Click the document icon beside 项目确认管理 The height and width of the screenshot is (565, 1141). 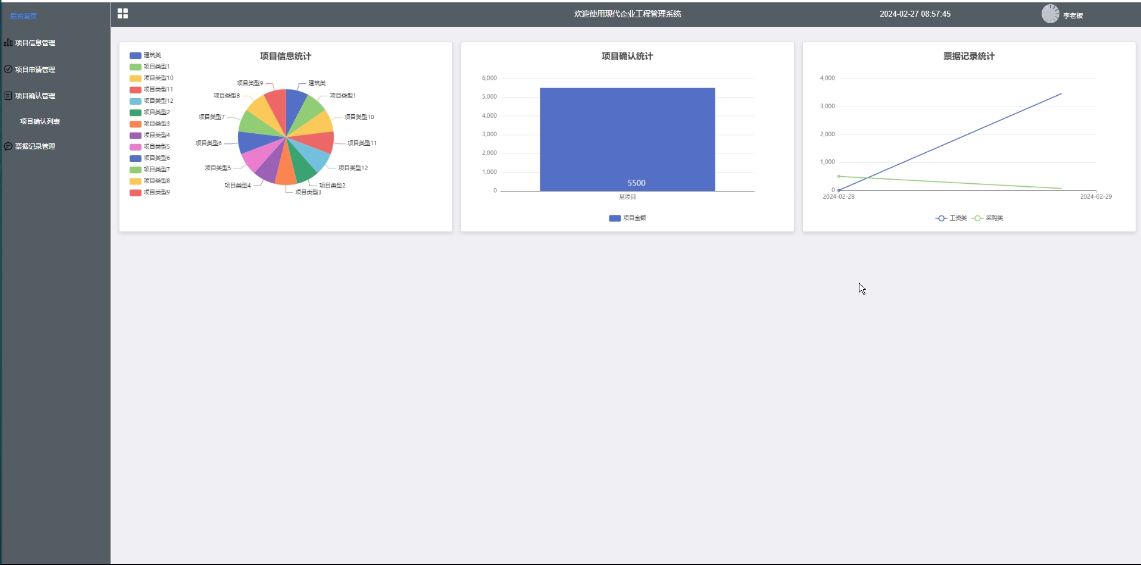(8, 95)
